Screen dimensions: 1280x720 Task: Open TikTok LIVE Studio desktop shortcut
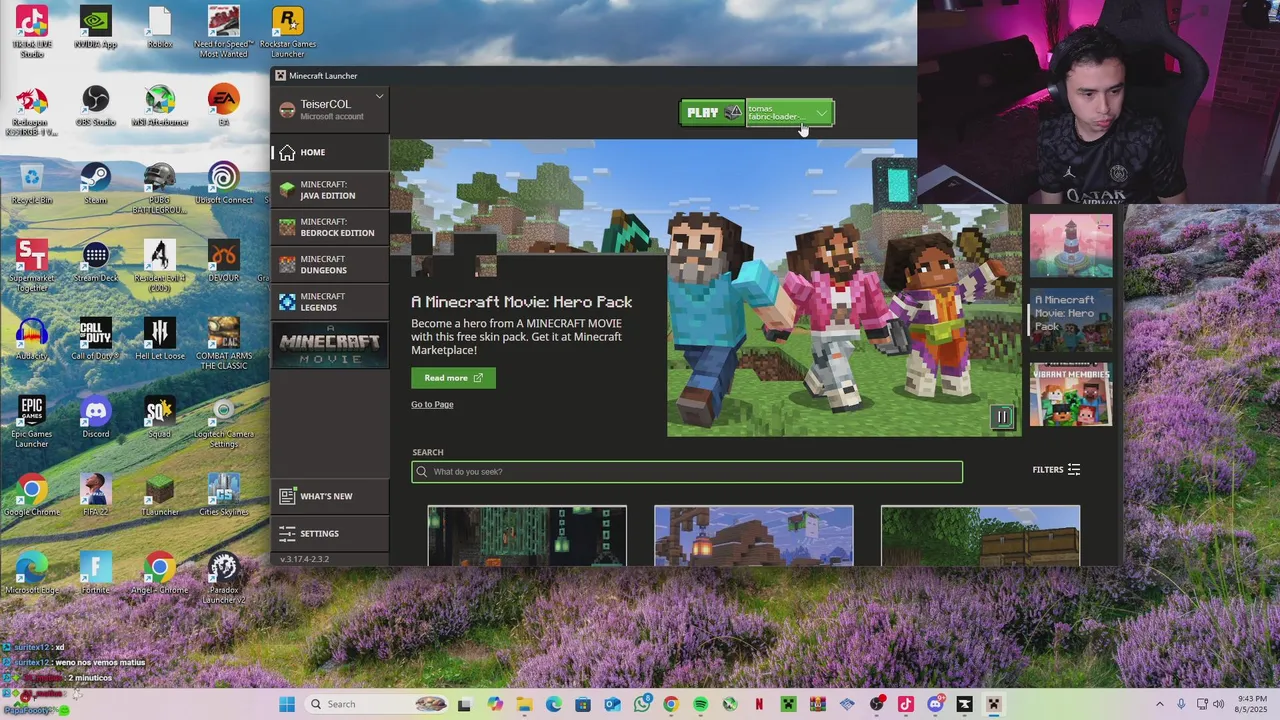[32, 32]
